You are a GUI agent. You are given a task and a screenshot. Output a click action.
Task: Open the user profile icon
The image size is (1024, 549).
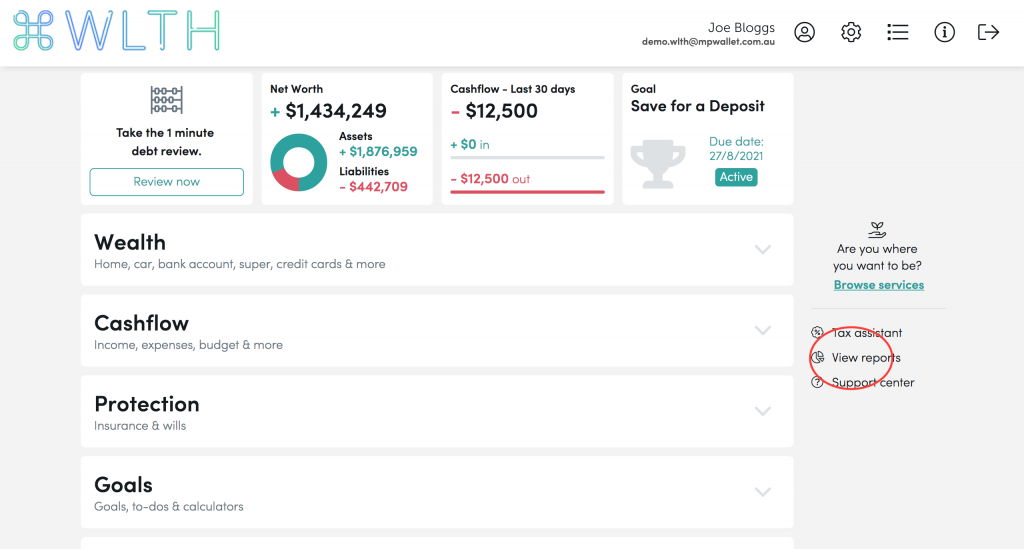[804, 32]
